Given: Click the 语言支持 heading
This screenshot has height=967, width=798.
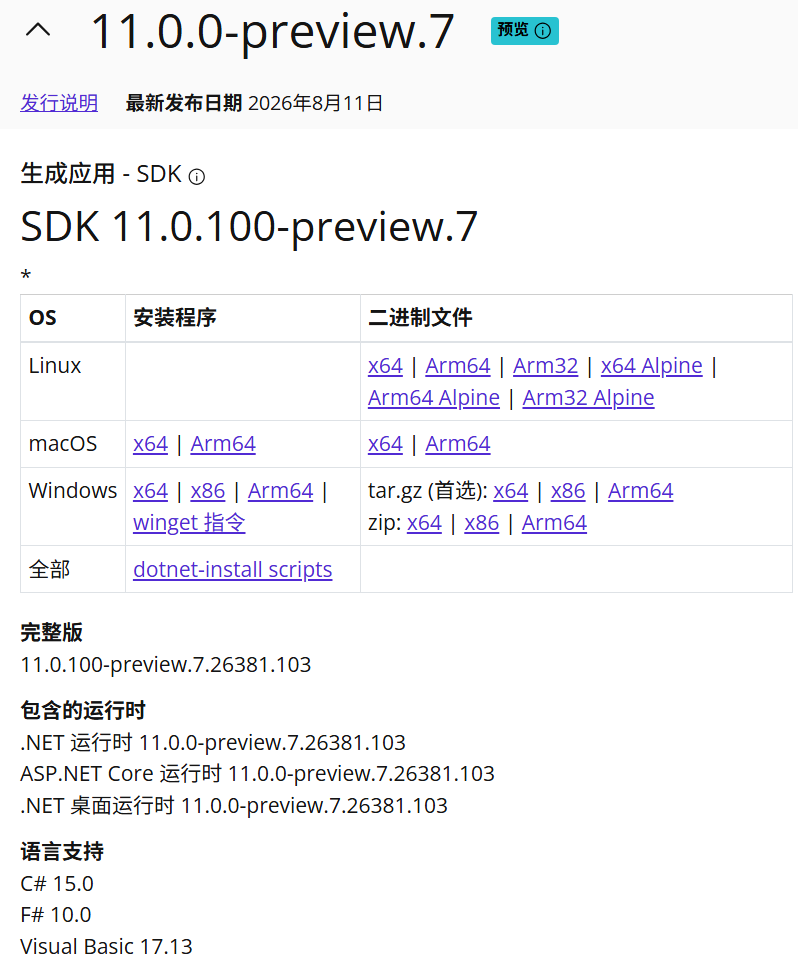Looking at the screenshot, I should coord(62,852).
